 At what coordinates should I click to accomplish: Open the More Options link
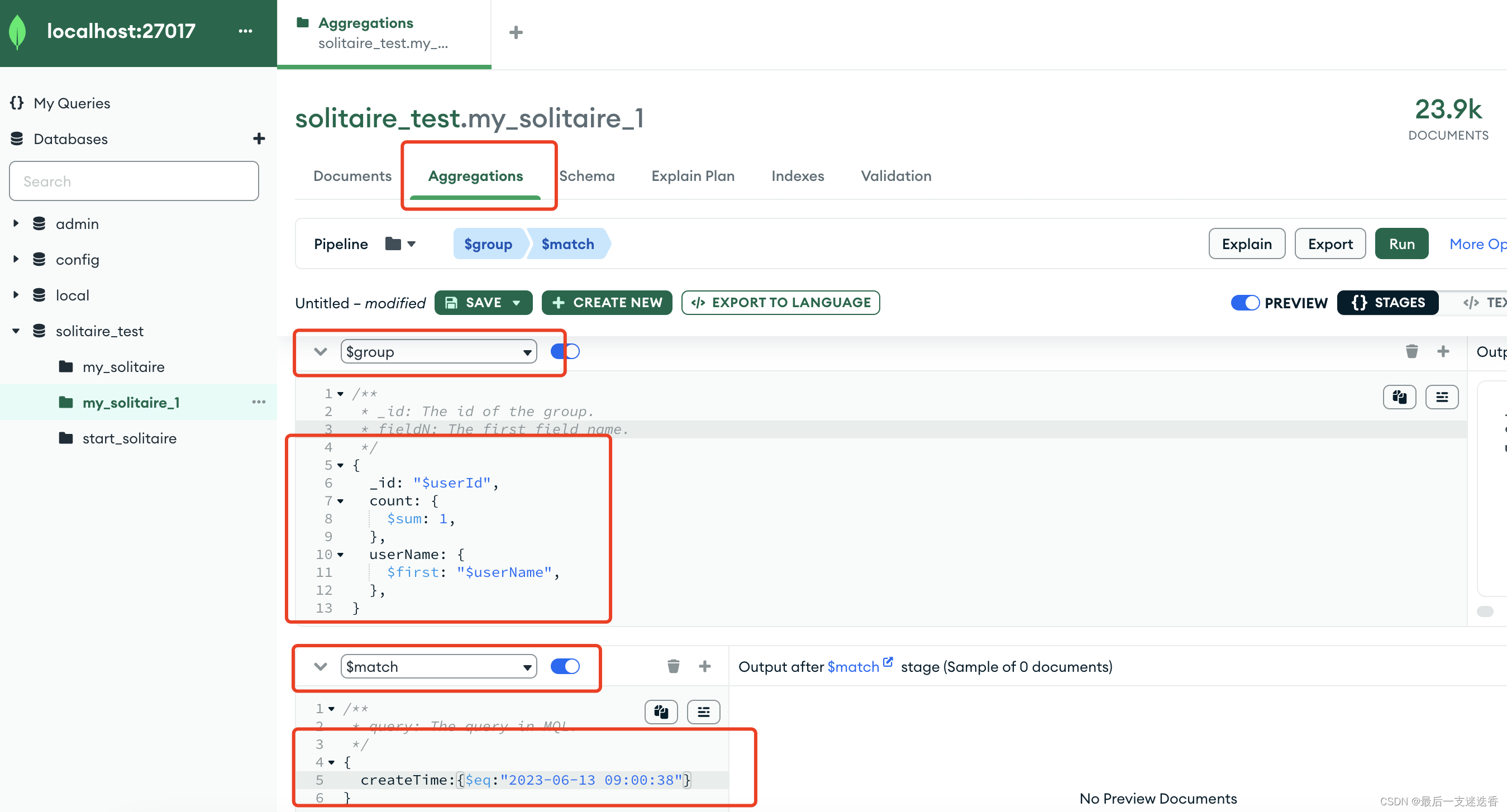pyautogui.click(x=1477, y=244)
